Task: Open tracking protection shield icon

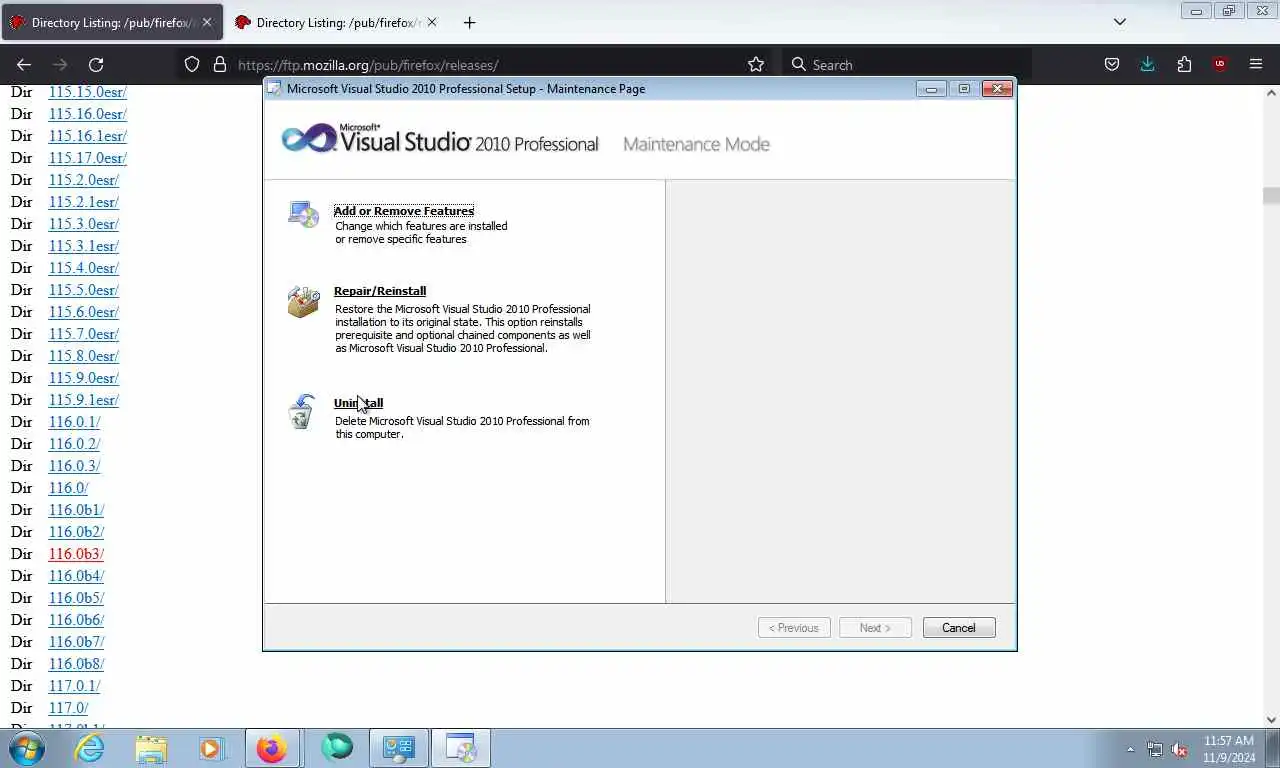Action: (x=192, y=64)
